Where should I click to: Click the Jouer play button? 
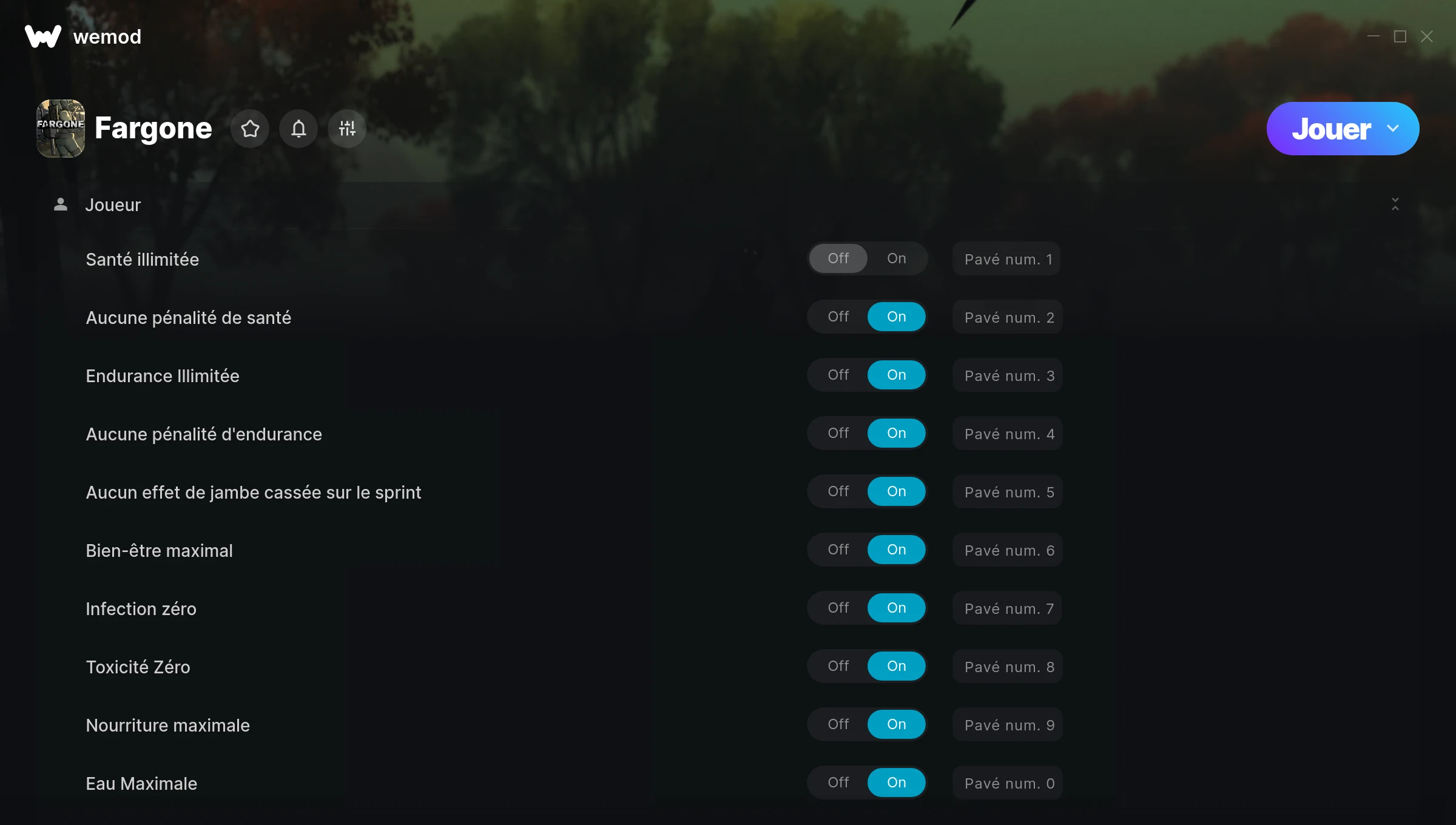coord(1331,129)
